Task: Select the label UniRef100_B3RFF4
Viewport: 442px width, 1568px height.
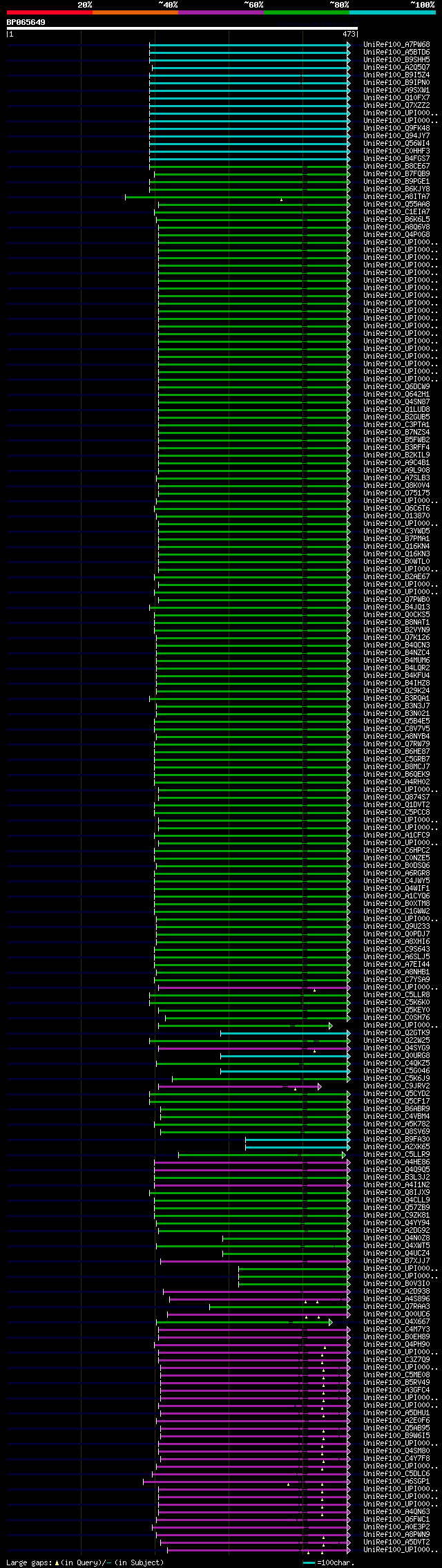Action: (x=396, y=448)
